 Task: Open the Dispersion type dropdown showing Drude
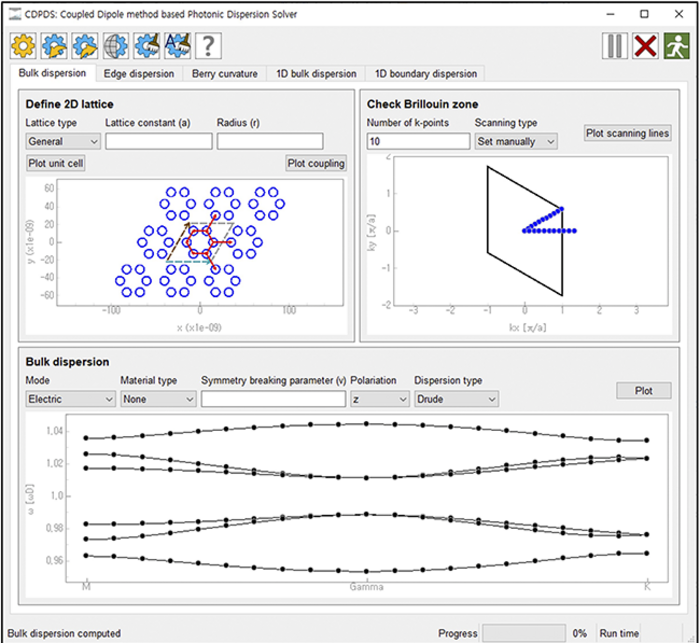(x=455, y=399)
